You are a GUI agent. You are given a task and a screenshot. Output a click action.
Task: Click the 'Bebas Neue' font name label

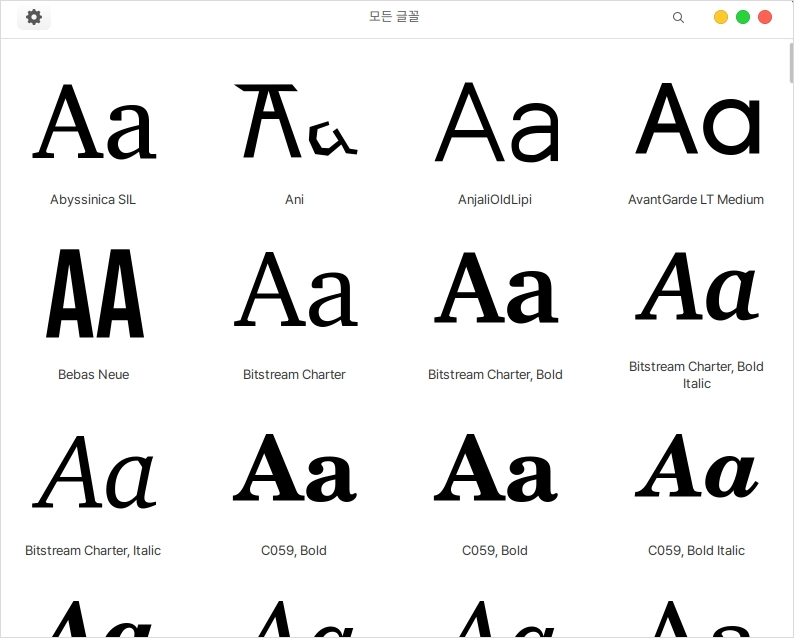point(93,375)
